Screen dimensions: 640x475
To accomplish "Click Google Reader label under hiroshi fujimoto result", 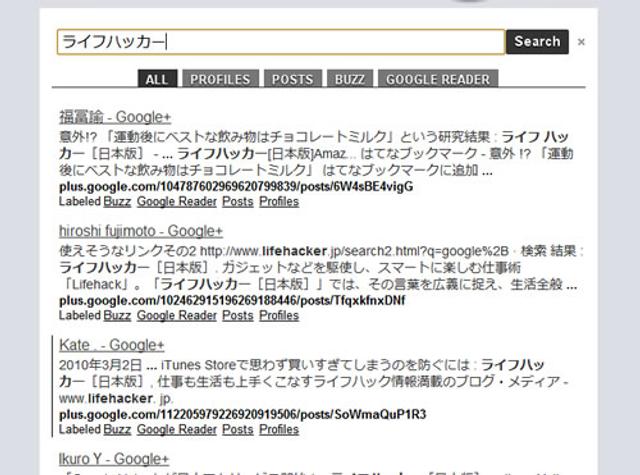I will pyautogui.click(x=177, y=315).
